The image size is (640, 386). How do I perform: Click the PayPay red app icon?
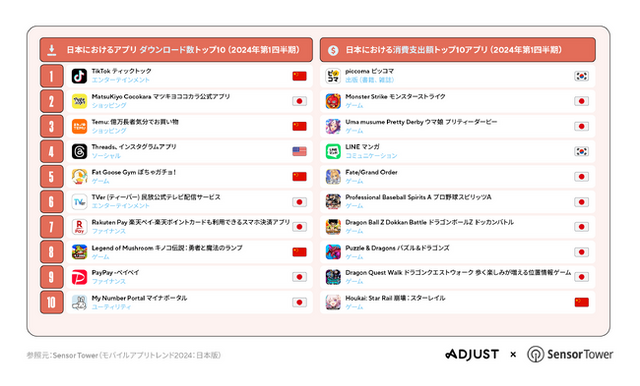(79, 277)
